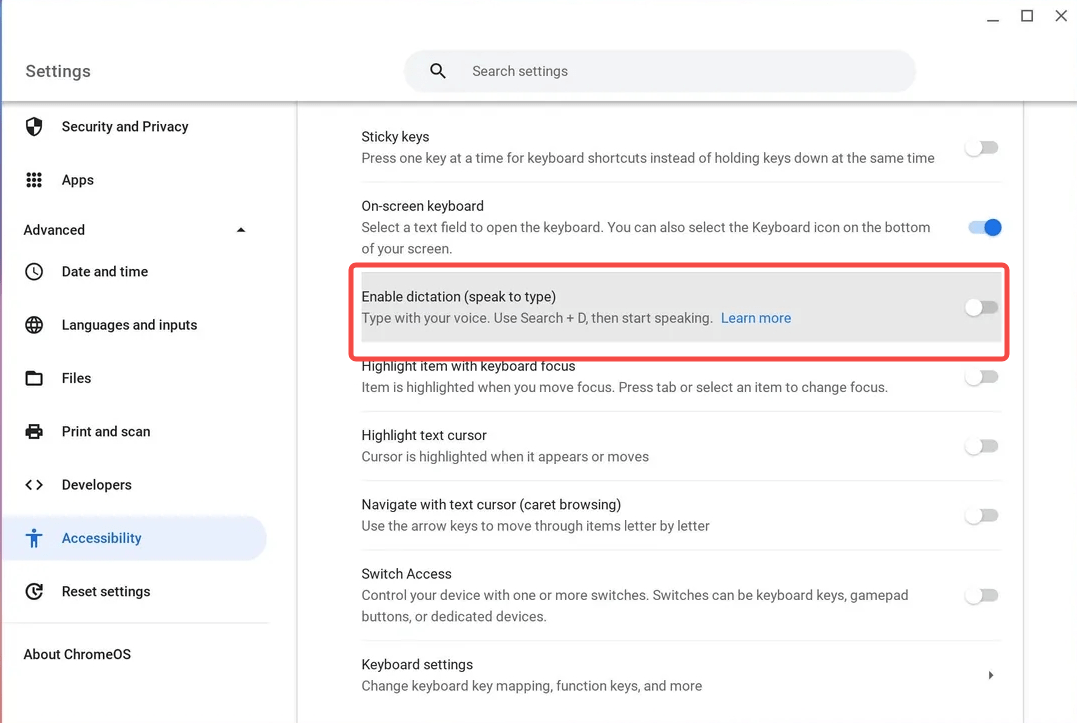The image size is (1077, 723).
Task: Toggle Highlight text cursor switch
Action: tap(982, 446)
